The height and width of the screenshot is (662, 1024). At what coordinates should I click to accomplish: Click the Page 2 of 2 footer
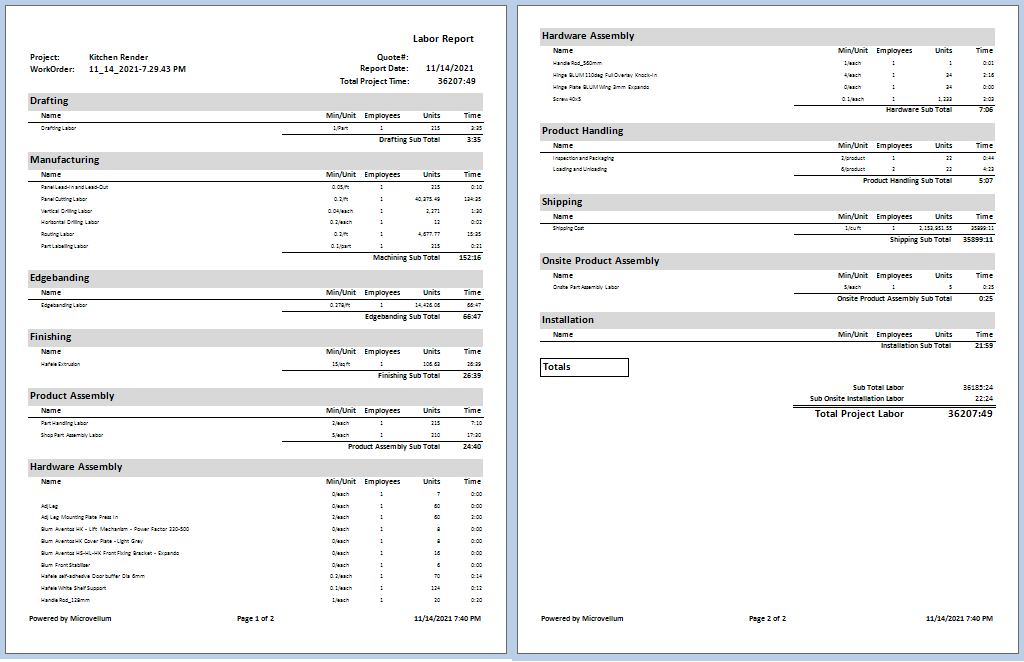point(767,619)
